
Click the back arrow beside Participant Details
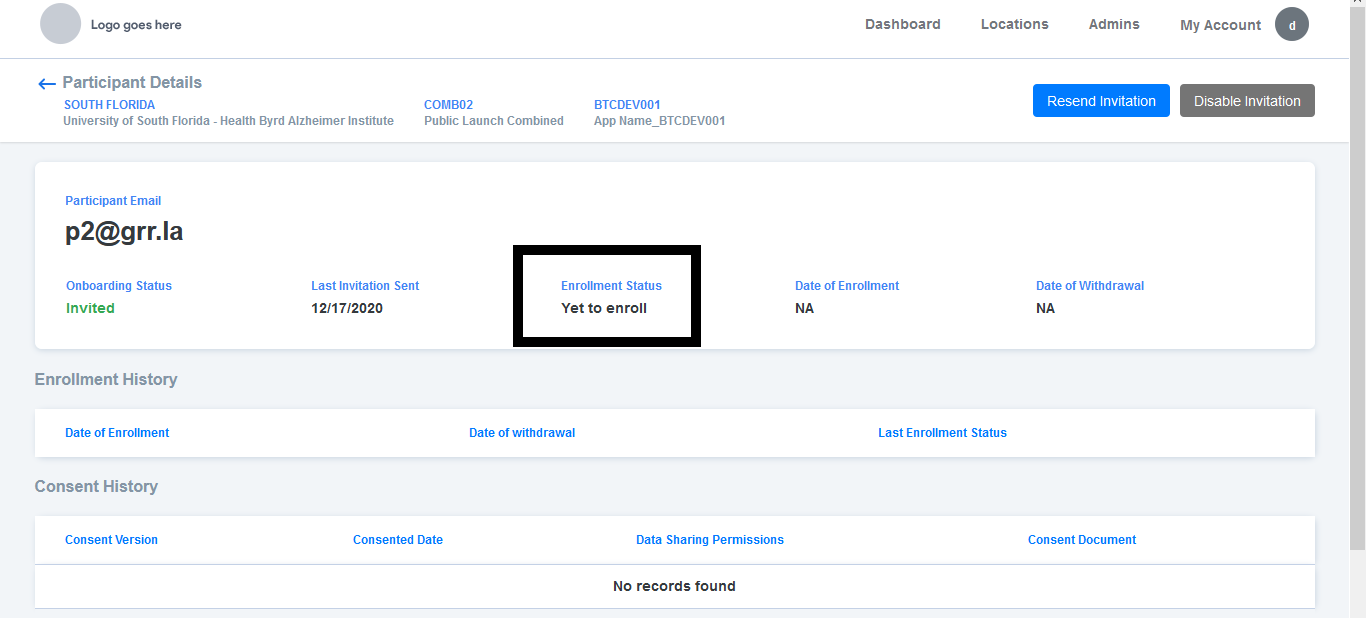click(46, 84)
